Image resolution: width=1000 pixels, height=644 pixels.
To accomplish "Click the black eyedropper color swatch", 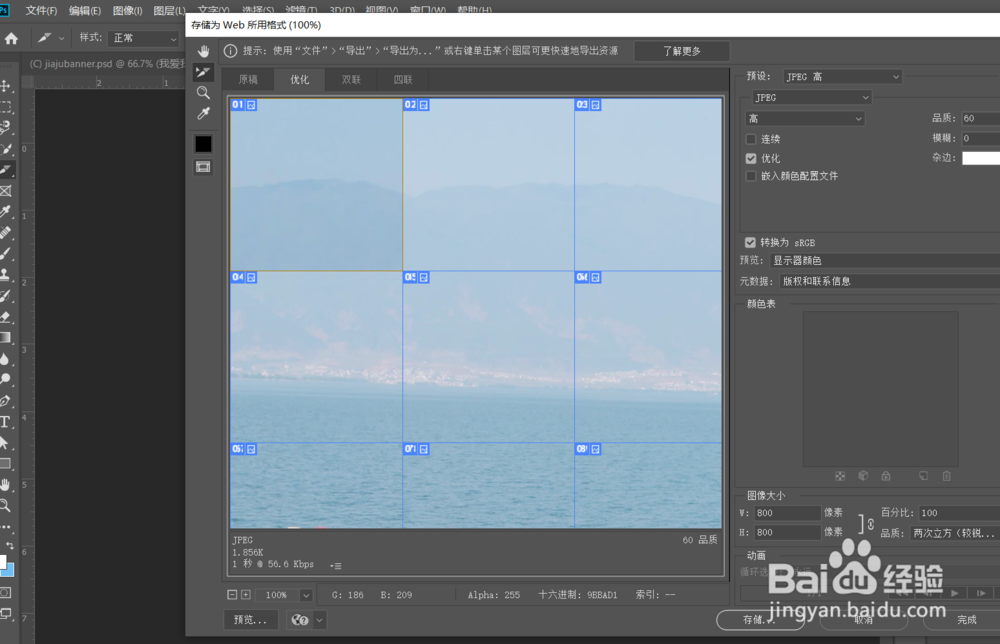I will click(203, 143).
